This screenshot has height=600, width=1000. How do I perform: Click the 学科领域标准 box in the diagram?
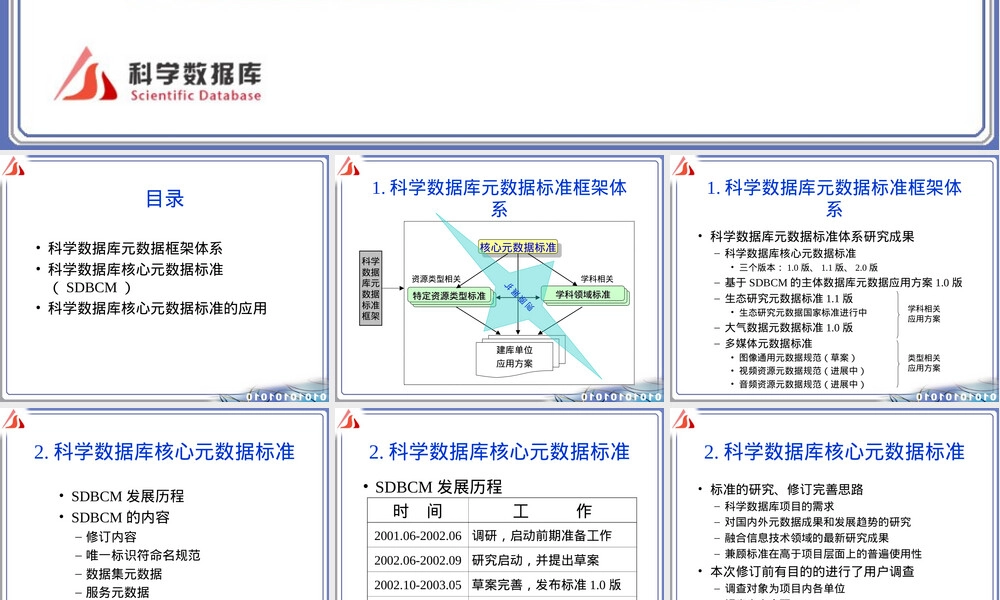(x=583, y=295)
